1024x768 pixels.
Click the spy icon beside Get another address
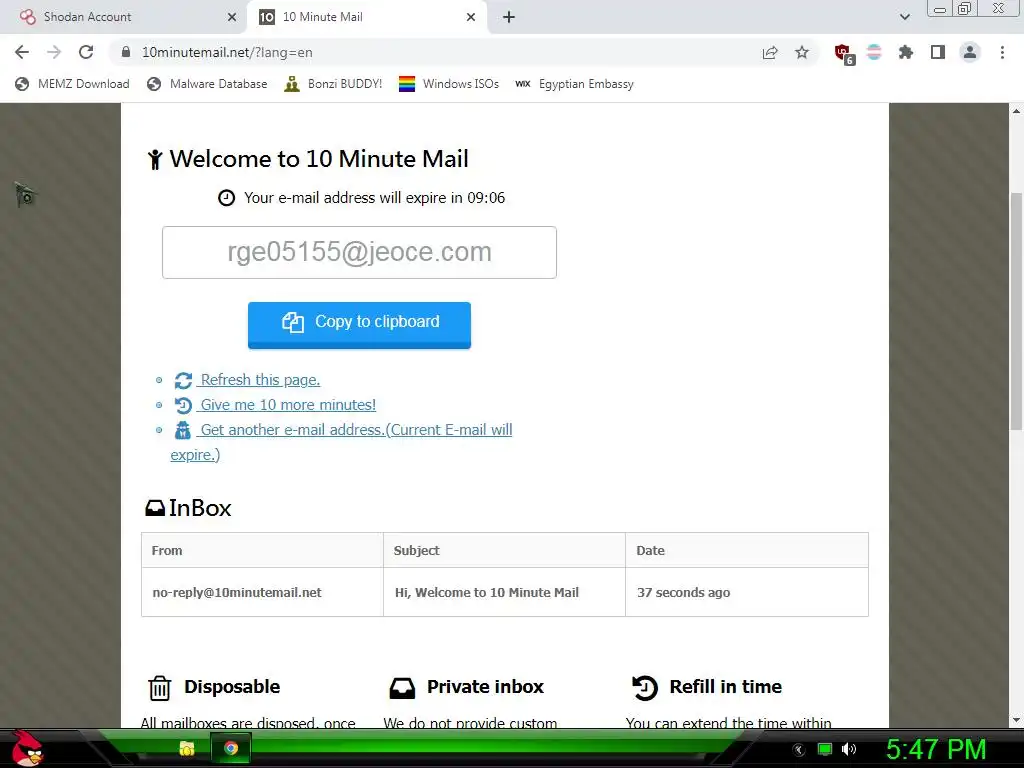click(x=183, y=430)
